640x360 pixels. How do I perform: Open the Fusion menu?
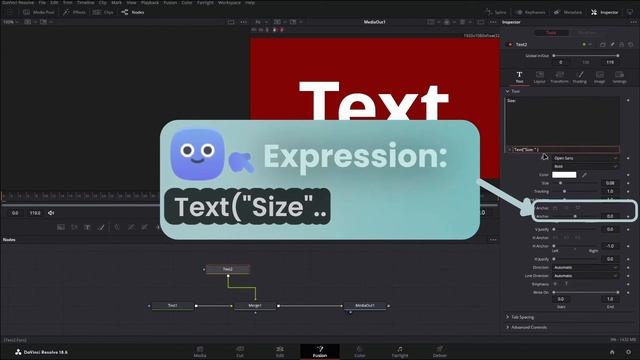point(170,2)
